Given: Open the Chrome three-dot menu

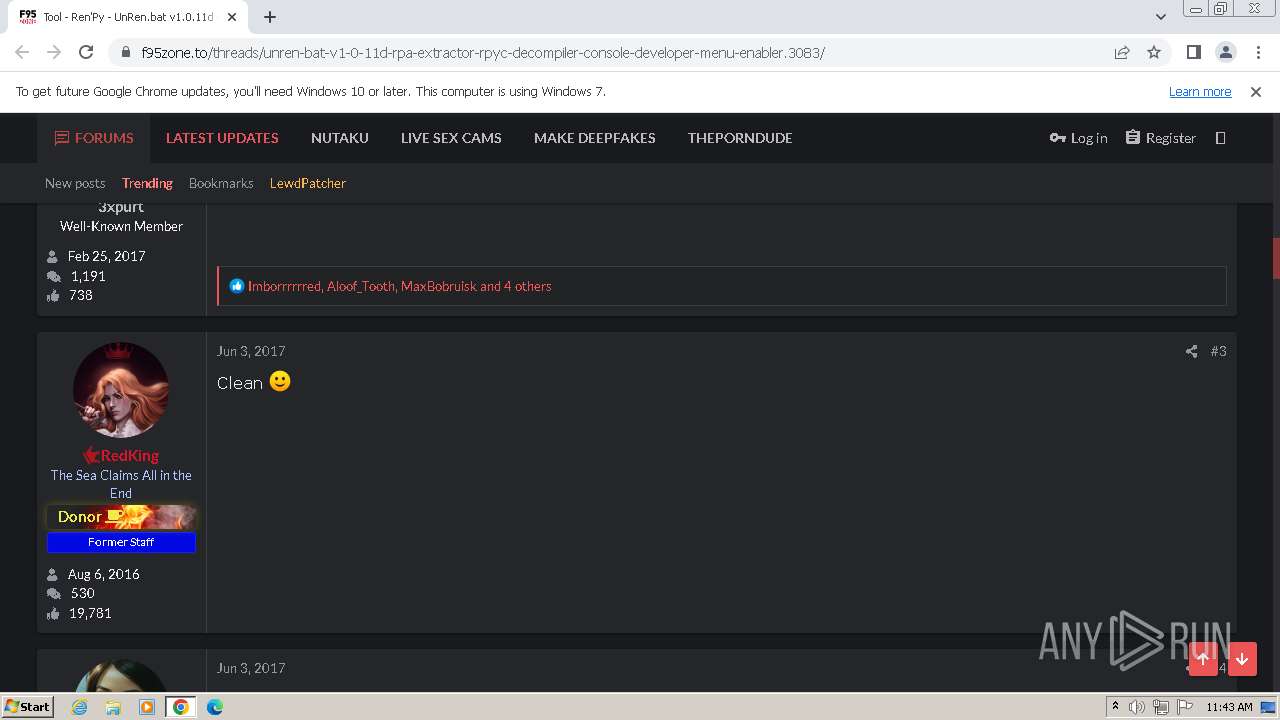Looking at the screenshot, I should click(x=1257, y=52).
